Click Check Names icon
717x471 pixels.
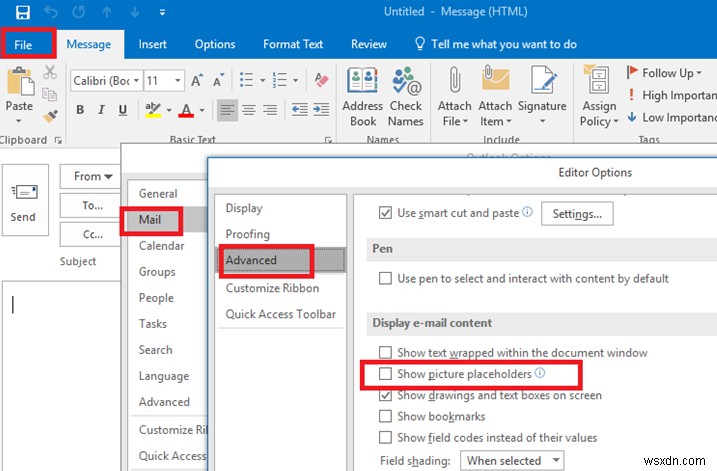pyautogui.click(x=406, y=80)
